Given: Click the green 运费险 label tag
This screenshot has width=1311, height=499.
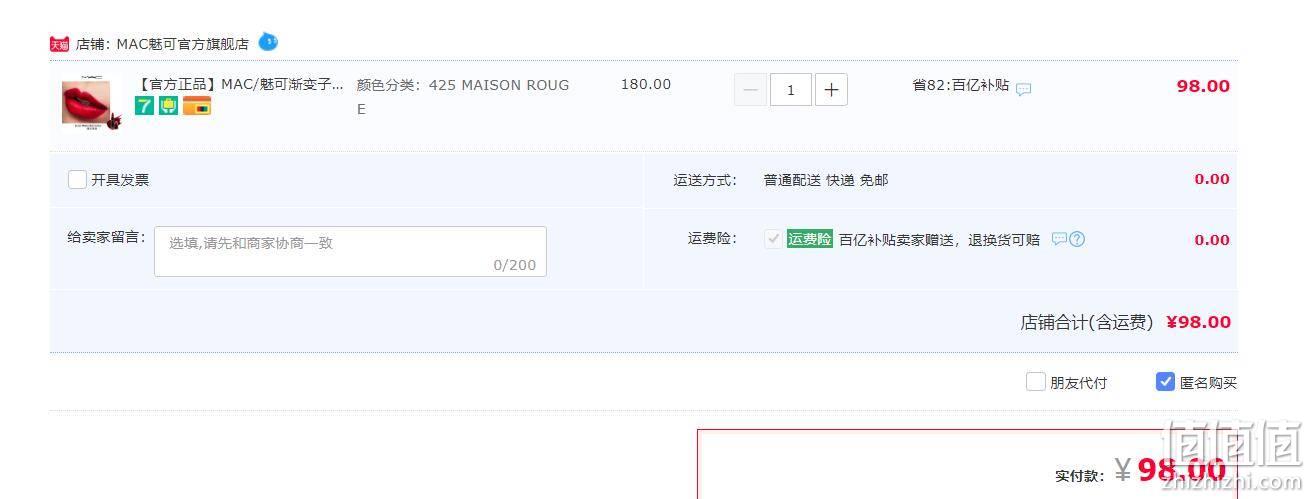Looking at the screenshot, I should coord(810,239).
